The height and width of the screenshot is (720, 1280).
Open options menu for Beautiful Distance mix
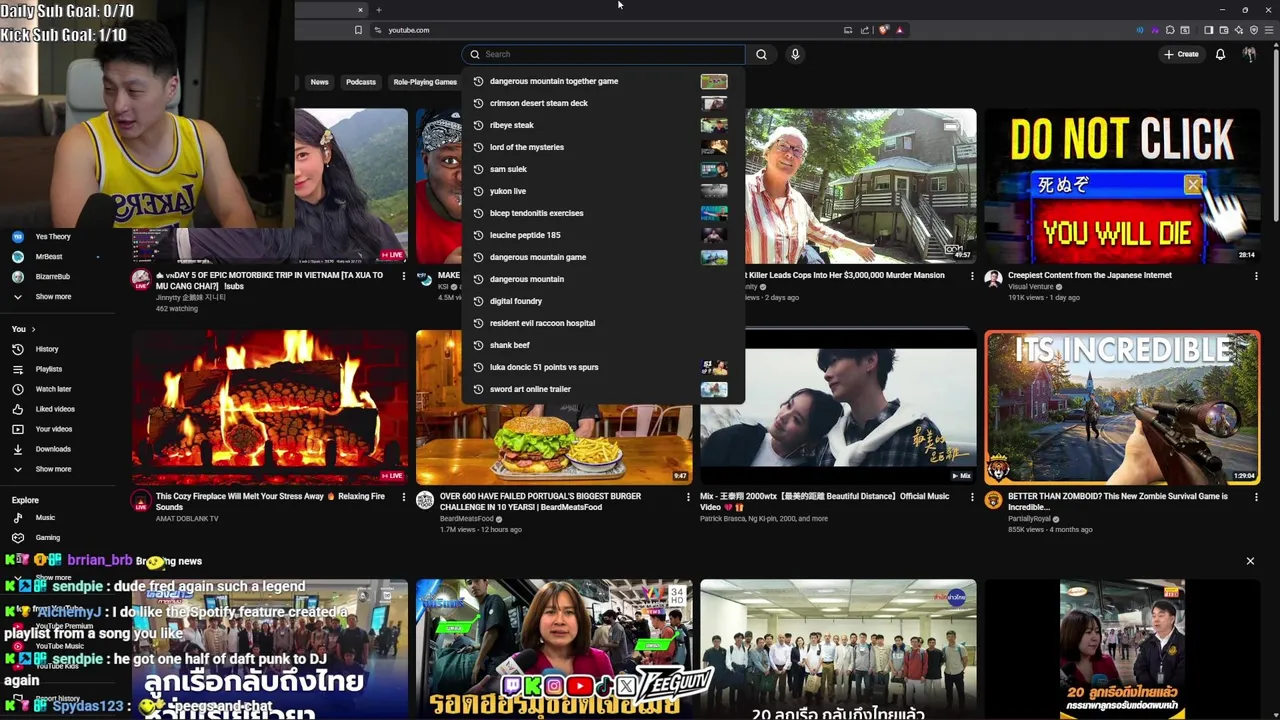pyautogui.click(x=972, y=497)
